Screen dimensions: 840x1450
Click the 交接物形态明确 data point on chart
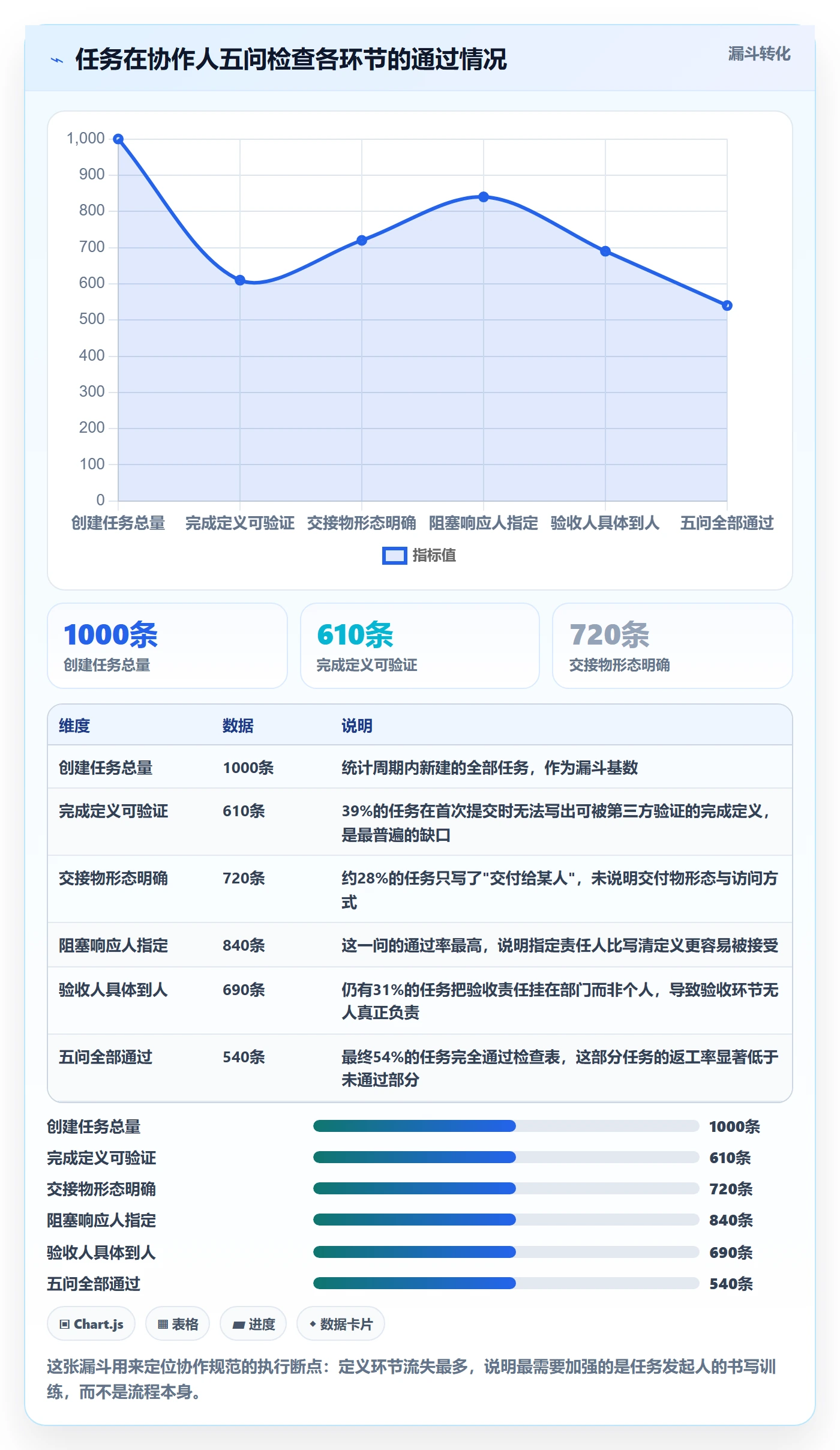(362, 241)
